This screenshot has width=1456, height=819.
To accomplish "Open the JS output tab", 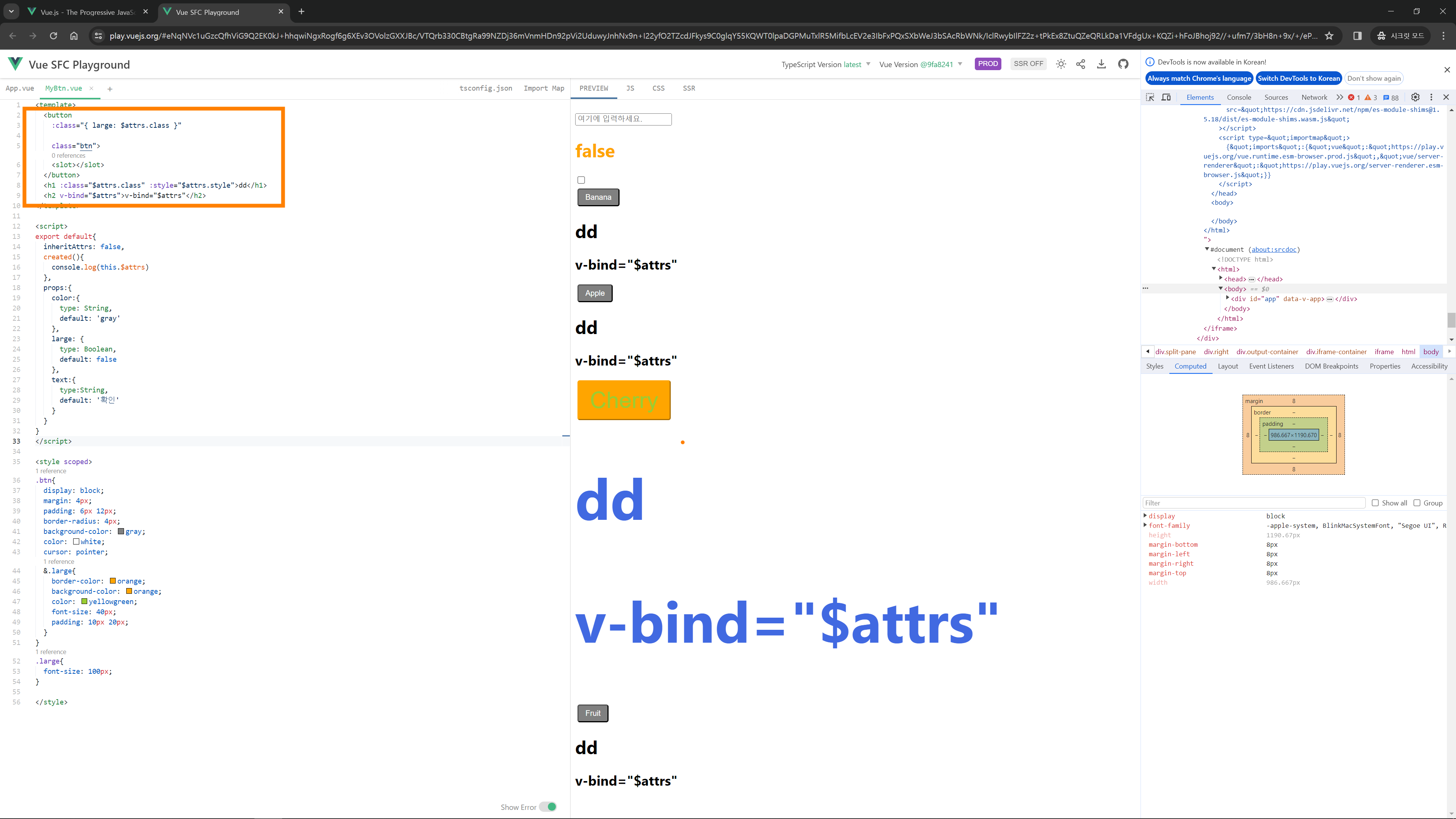I will 630,88.
